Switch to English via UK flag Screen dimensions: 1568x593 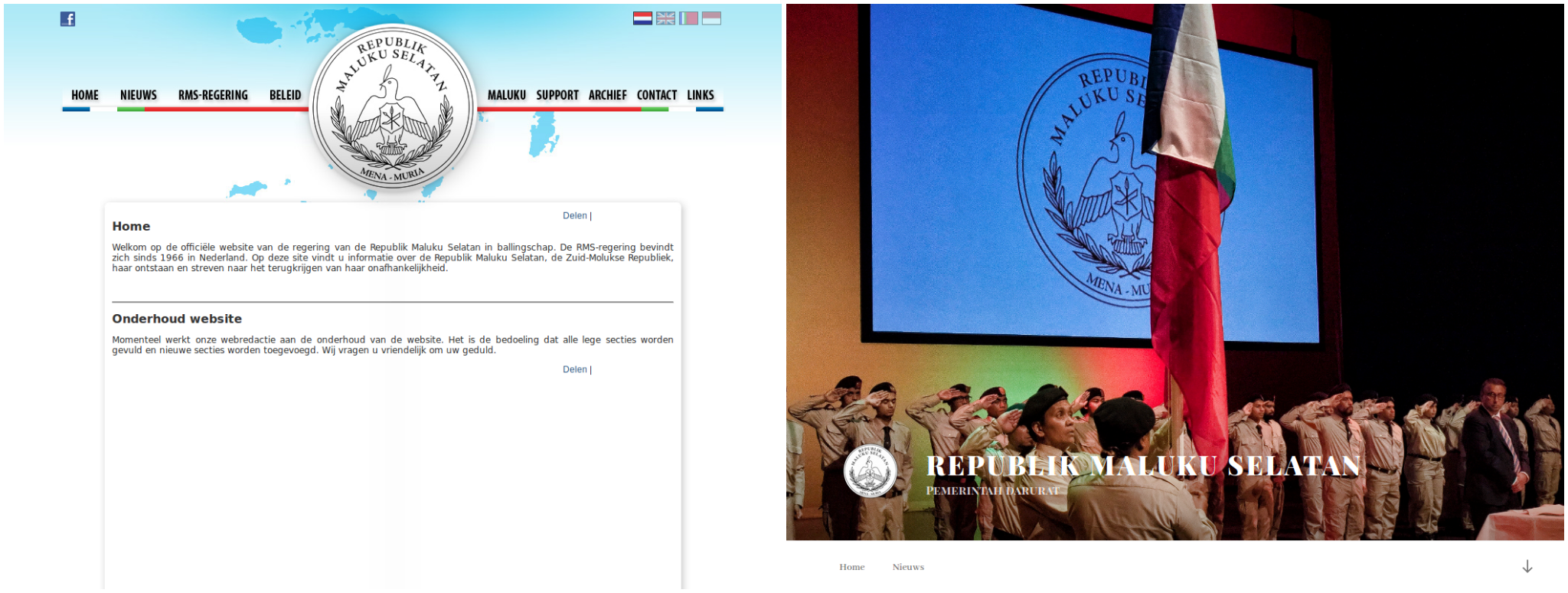(665, 18)
